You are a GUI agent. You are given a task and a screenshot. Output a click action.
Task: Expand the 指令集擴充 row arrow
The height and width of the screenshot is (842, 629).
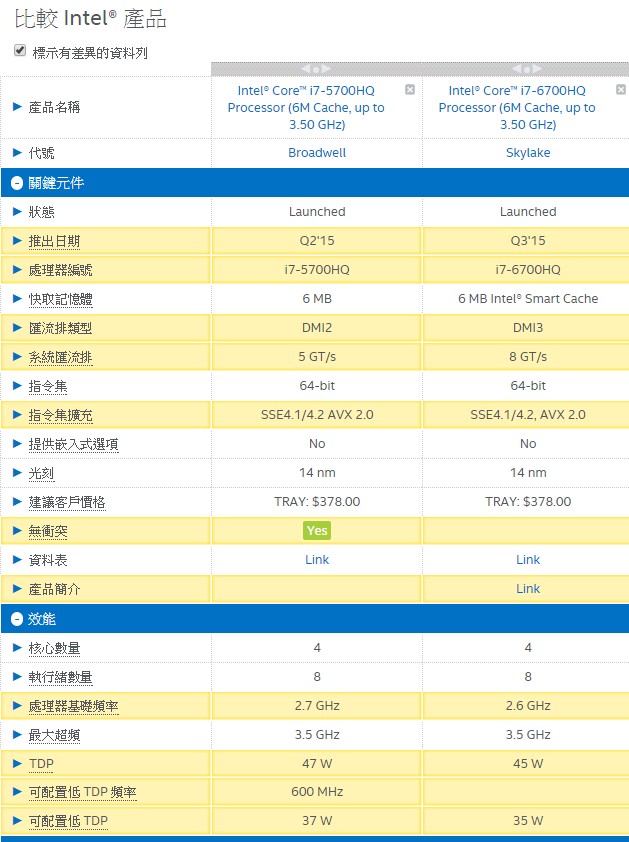[17, 415]
